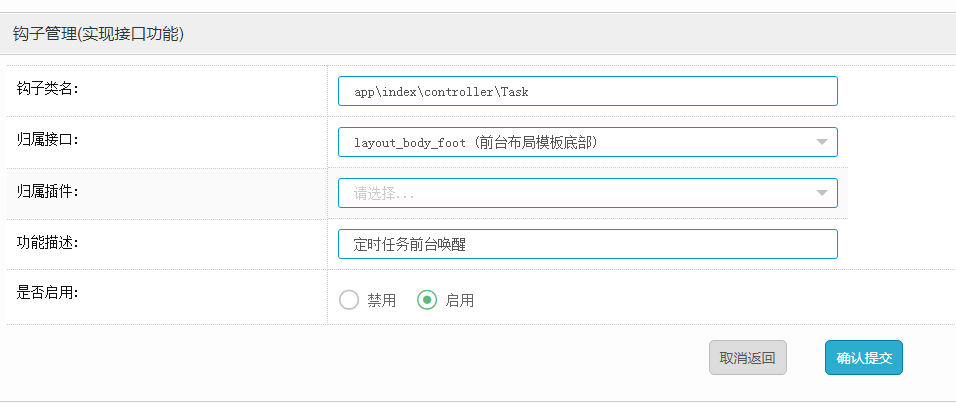The height and width of the screenshot is (406, 956).
Task: Click the 禁用 text label beside radio
Action: coord(382,300)
